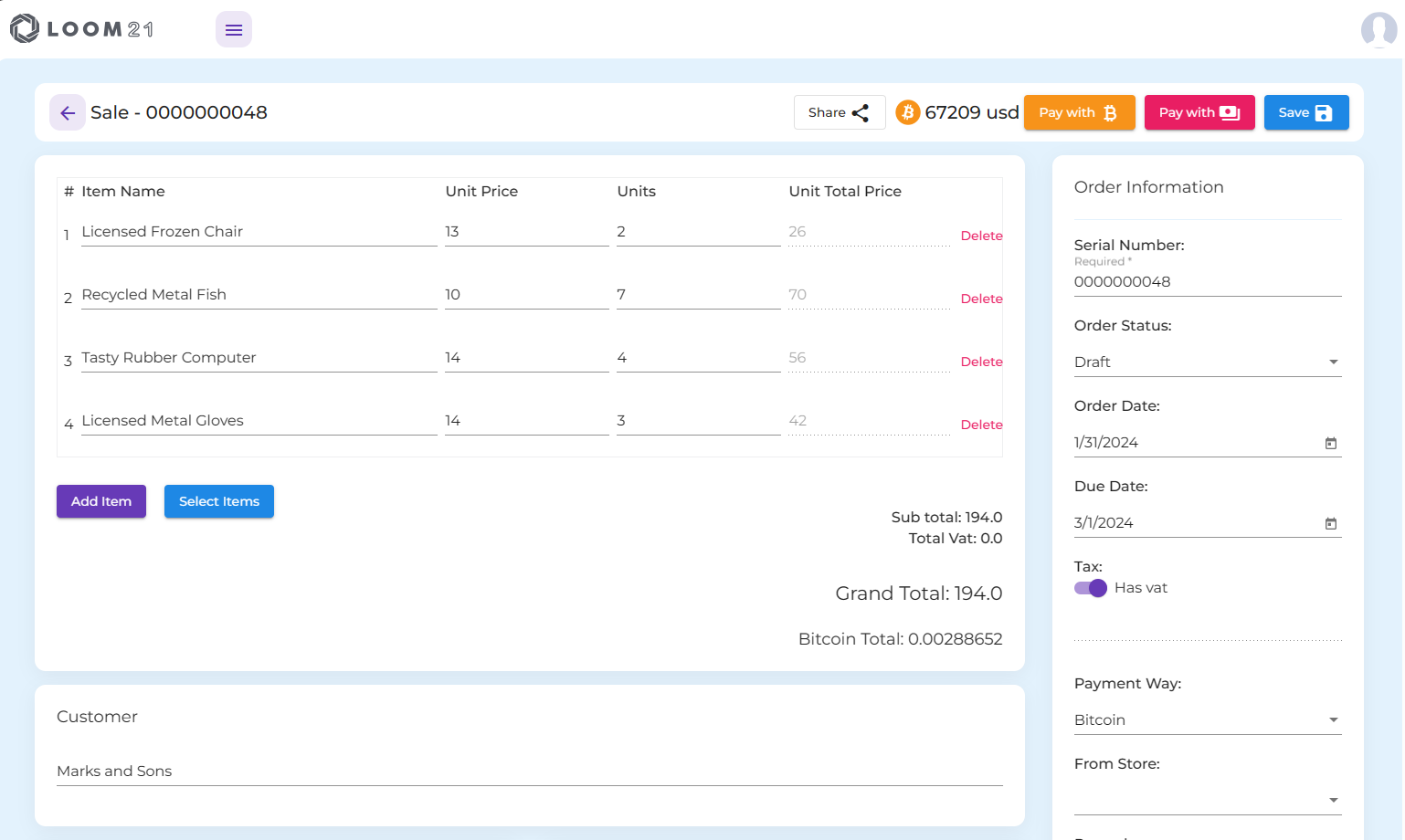Go back using the arrow button
This screenshot has height=840, width=1405.
pos(68,112)
